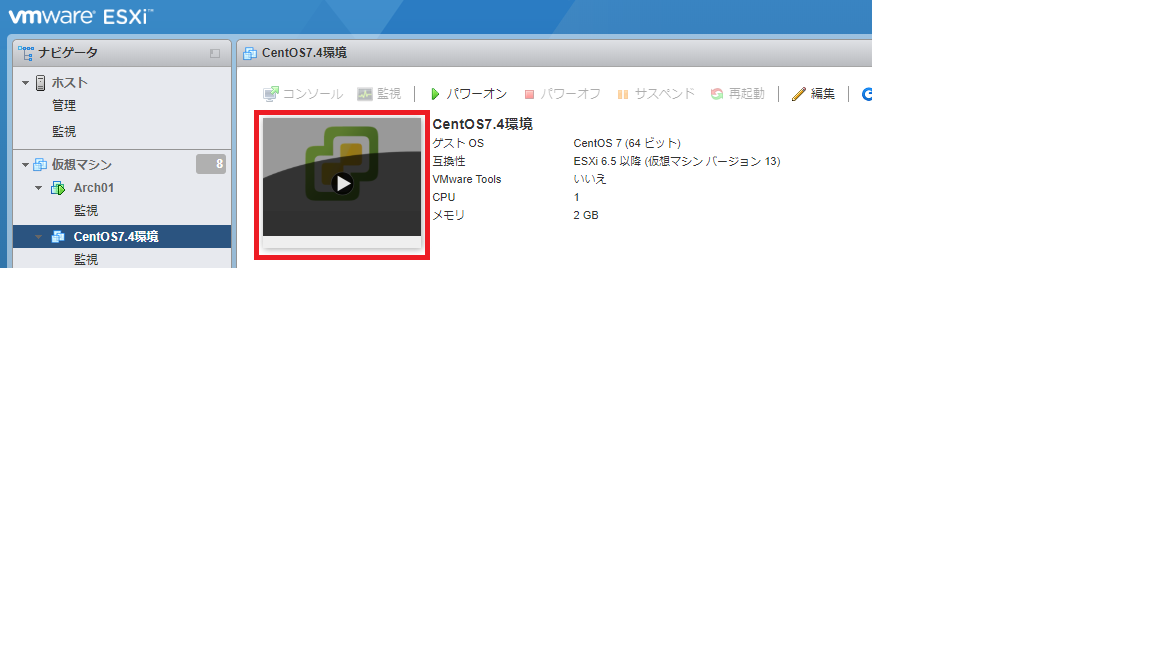The image size is (1152, 648).
Task: Click the ESXi 6.5 compatibility value
Action: pos(677,161)
